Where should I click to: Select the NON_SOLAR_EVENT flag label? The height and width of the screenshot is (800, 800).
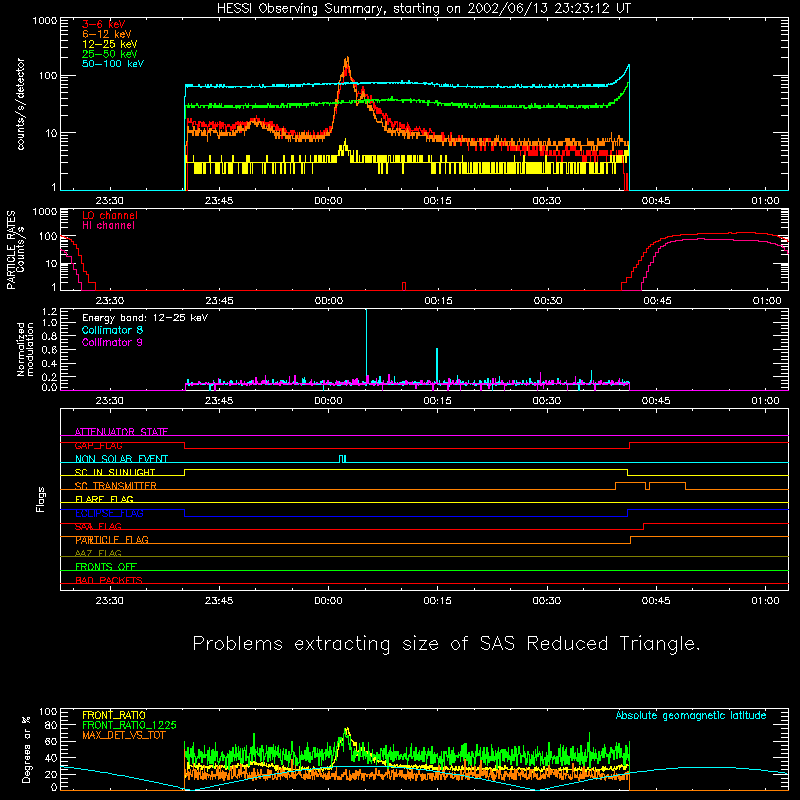(x=121, y=459)
